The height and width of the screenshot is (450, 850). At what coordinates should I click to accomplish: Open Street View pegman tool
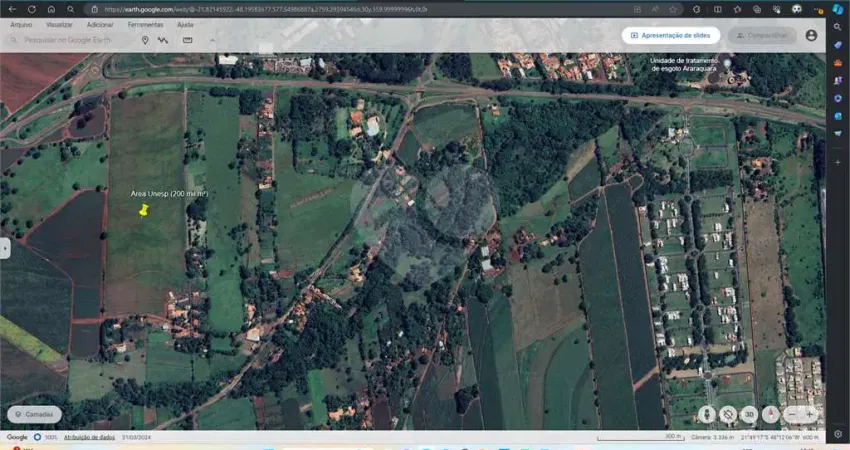707,414
